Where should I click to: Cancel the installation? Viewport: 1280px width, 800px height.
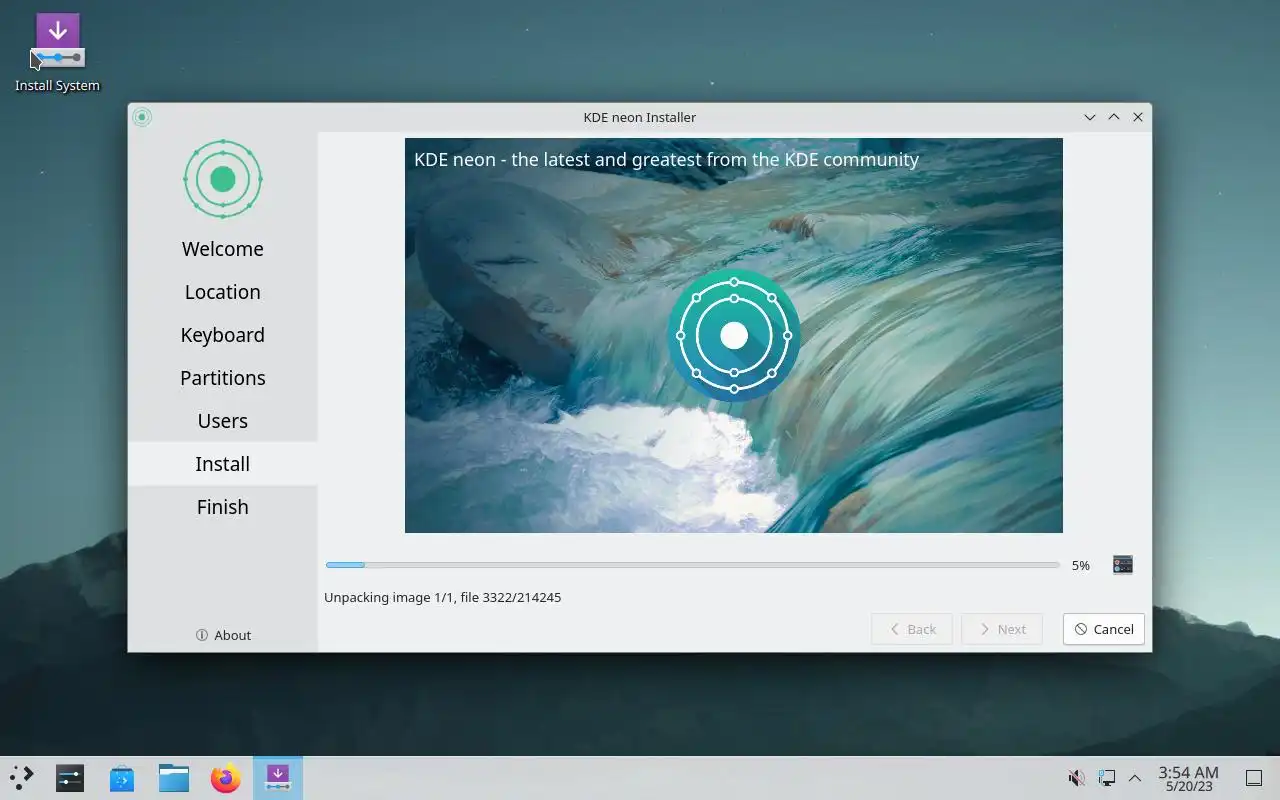(1104, 629)
